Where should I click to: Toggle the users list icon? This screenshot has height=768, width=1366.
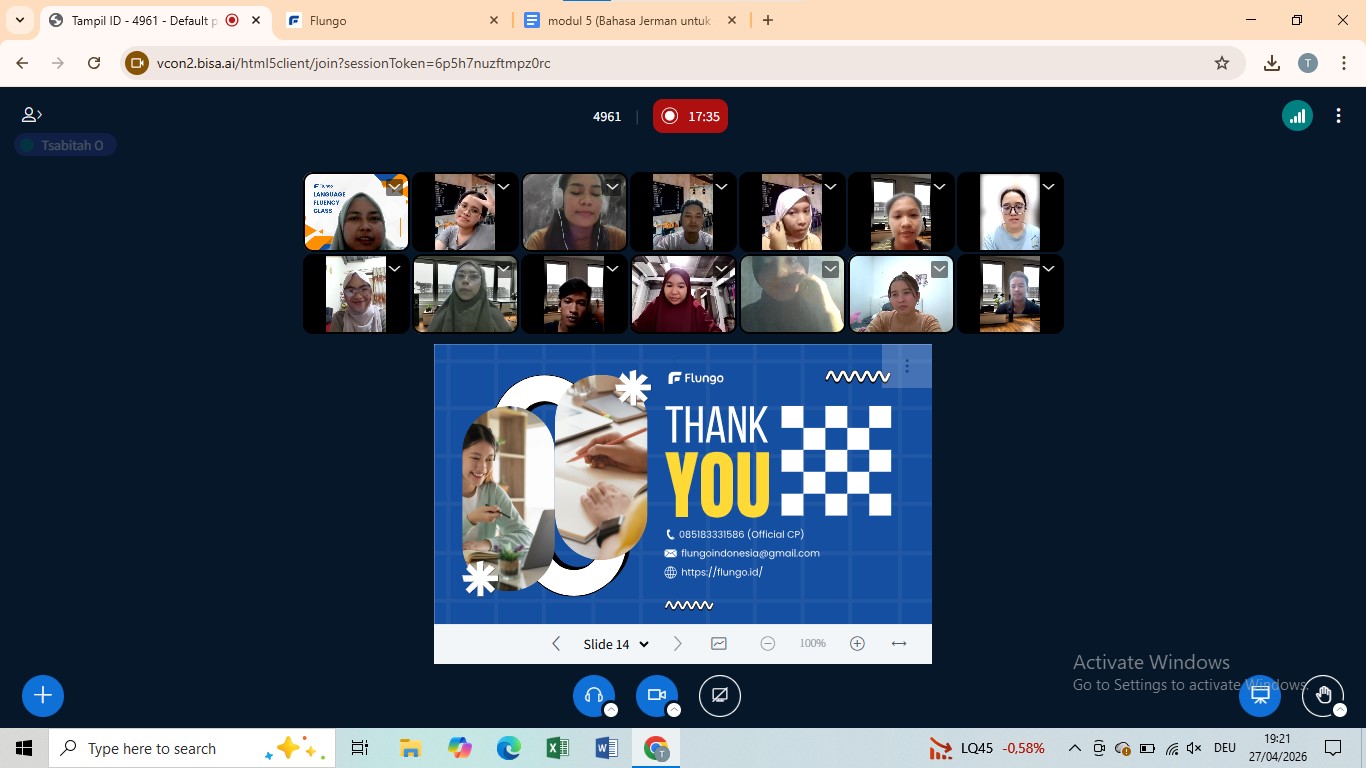(31, 115)
